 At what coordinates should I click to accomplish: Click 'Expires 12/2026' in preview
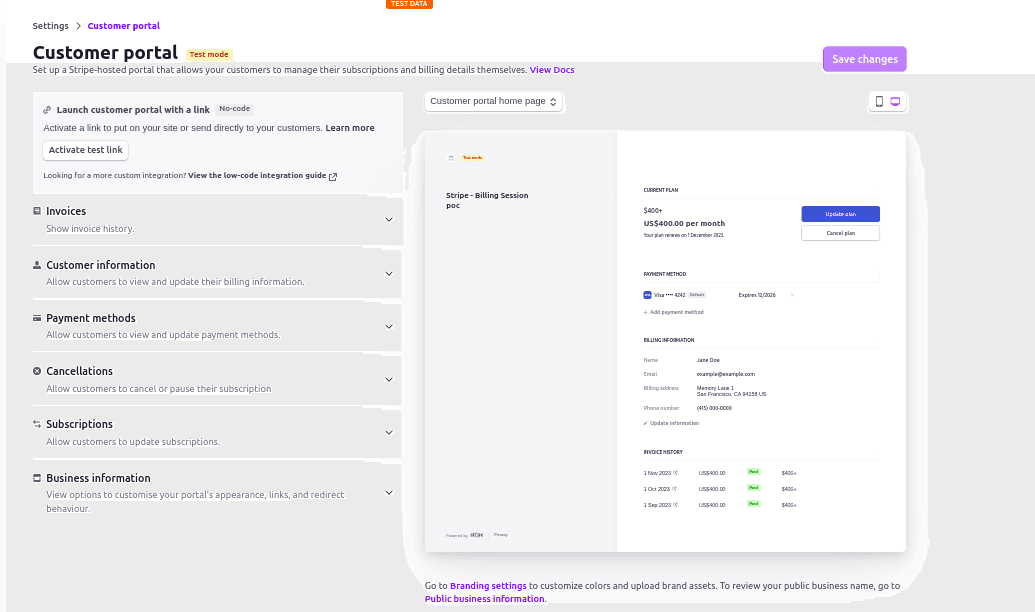click(756, 295)
